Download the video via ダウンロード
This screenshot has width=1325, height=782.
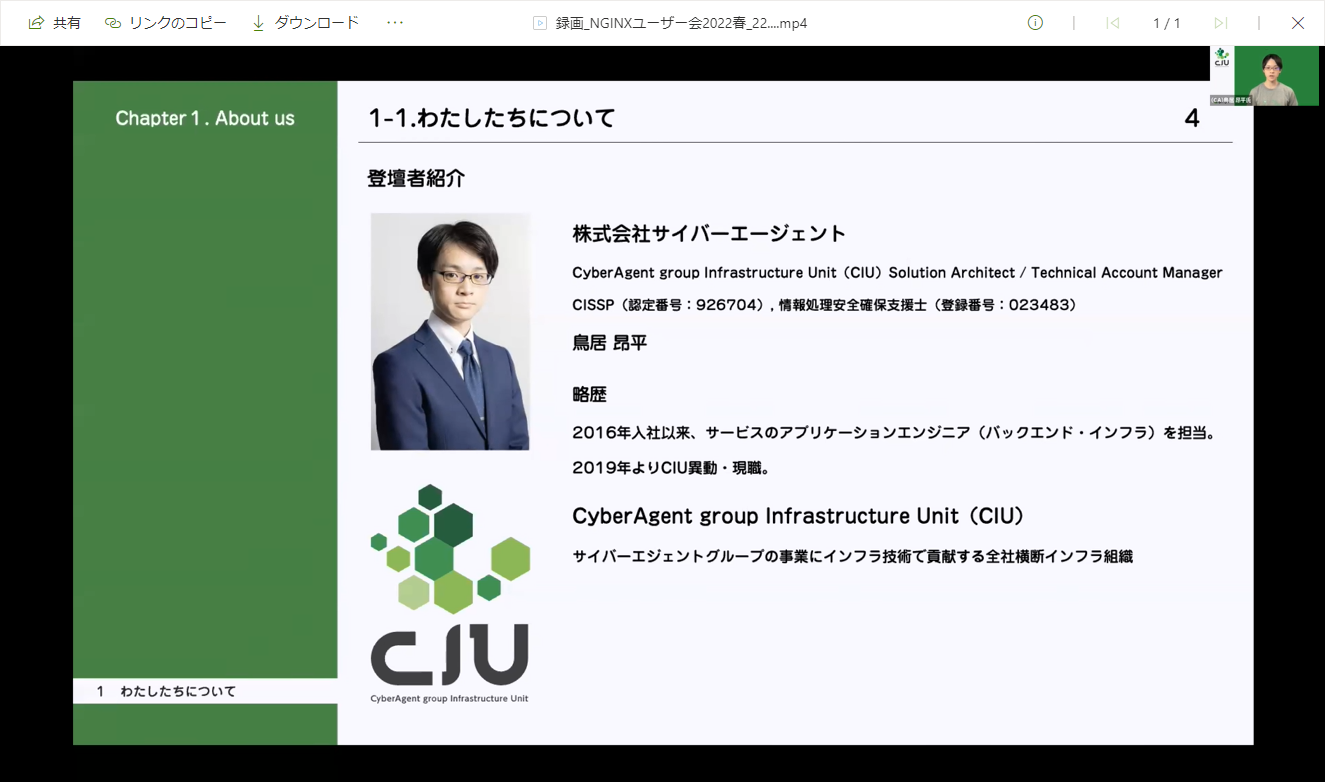pyautogui.click(x=305, y=23)
